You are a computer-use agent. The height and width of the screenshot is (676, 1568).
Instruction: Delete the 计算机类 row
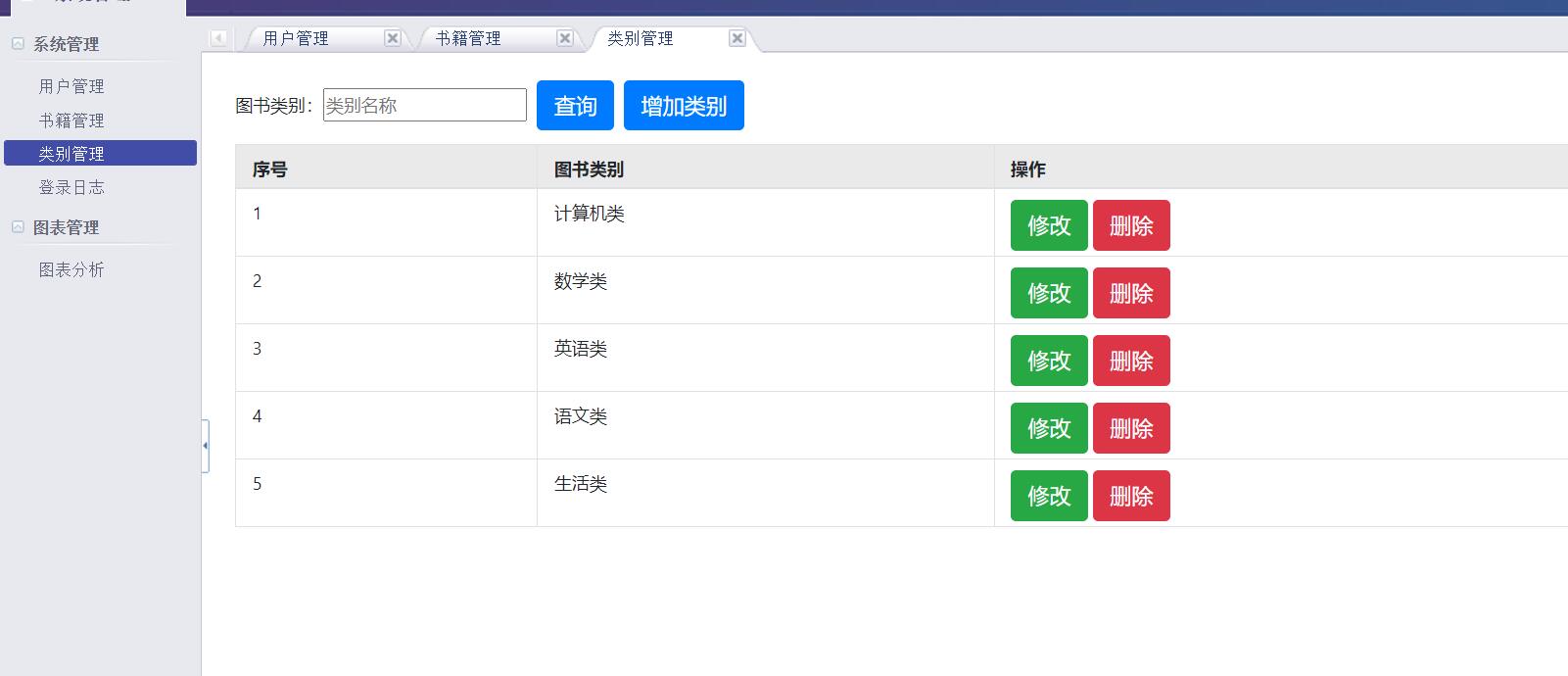point(1131,225)
